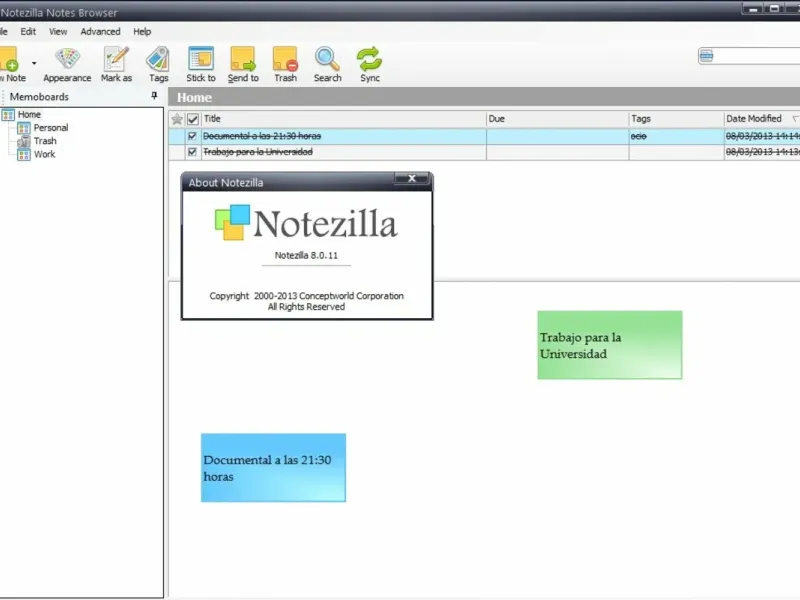
Task: Uncheck Trabajo para la Universidad checkbox
Action: pos(192,152)
